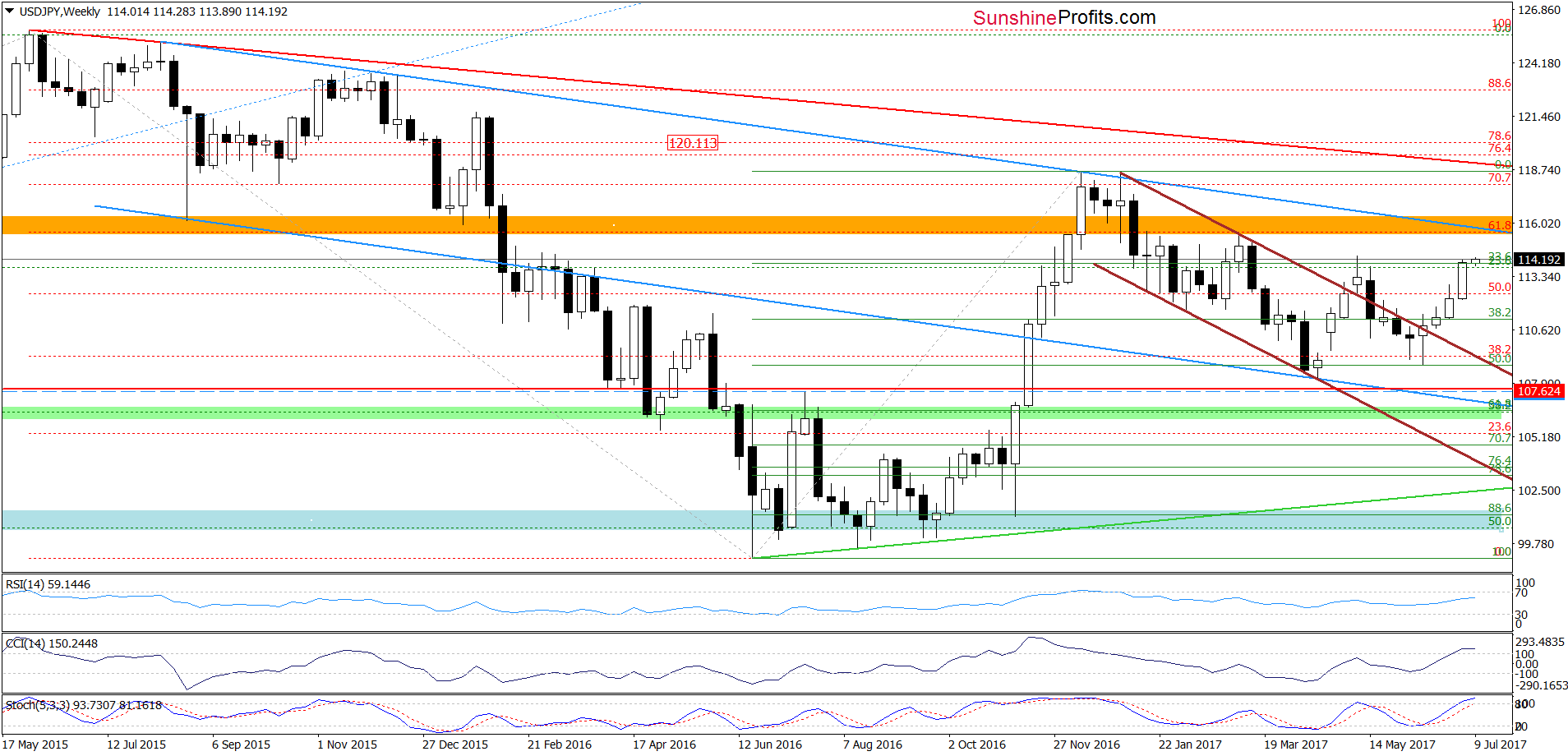This screenshot has height=756, width=1568.
Task: Select the red 50.0 Fibonacci label near 113.340
Action: pos(1499,287)
